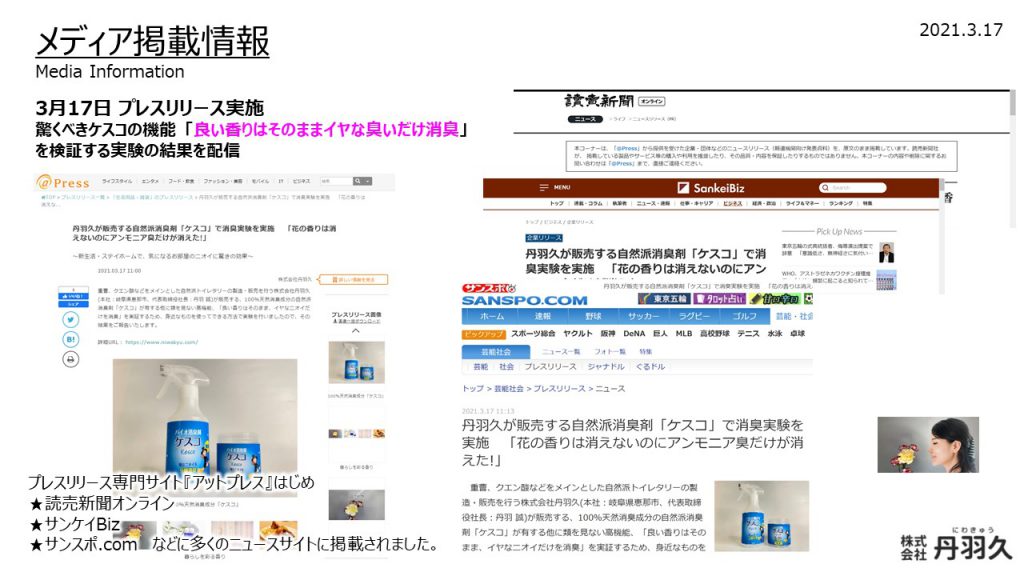Screen dimensions: 1024x576
Task: Open the dropdown arrow beside @Press search
Action: click(x=368, y=181)
